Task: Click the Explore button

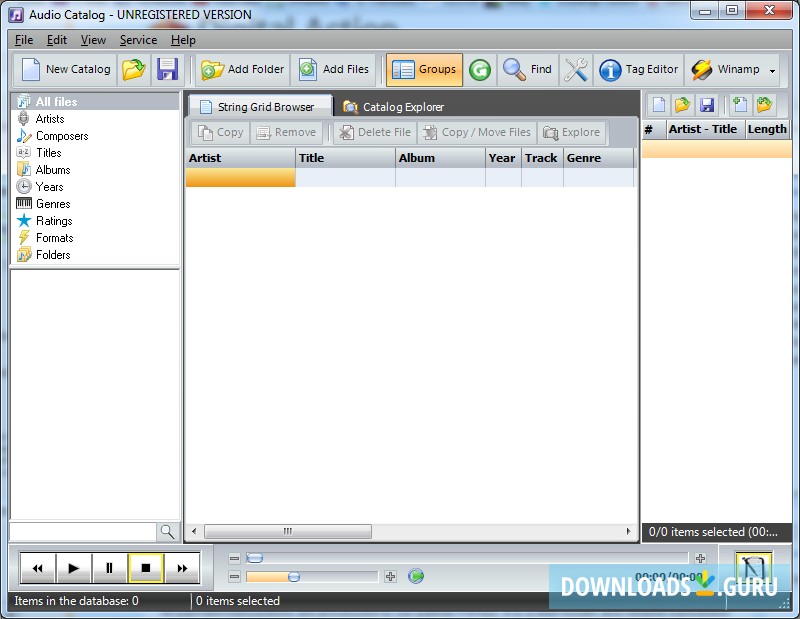Action: click(571, 133)
